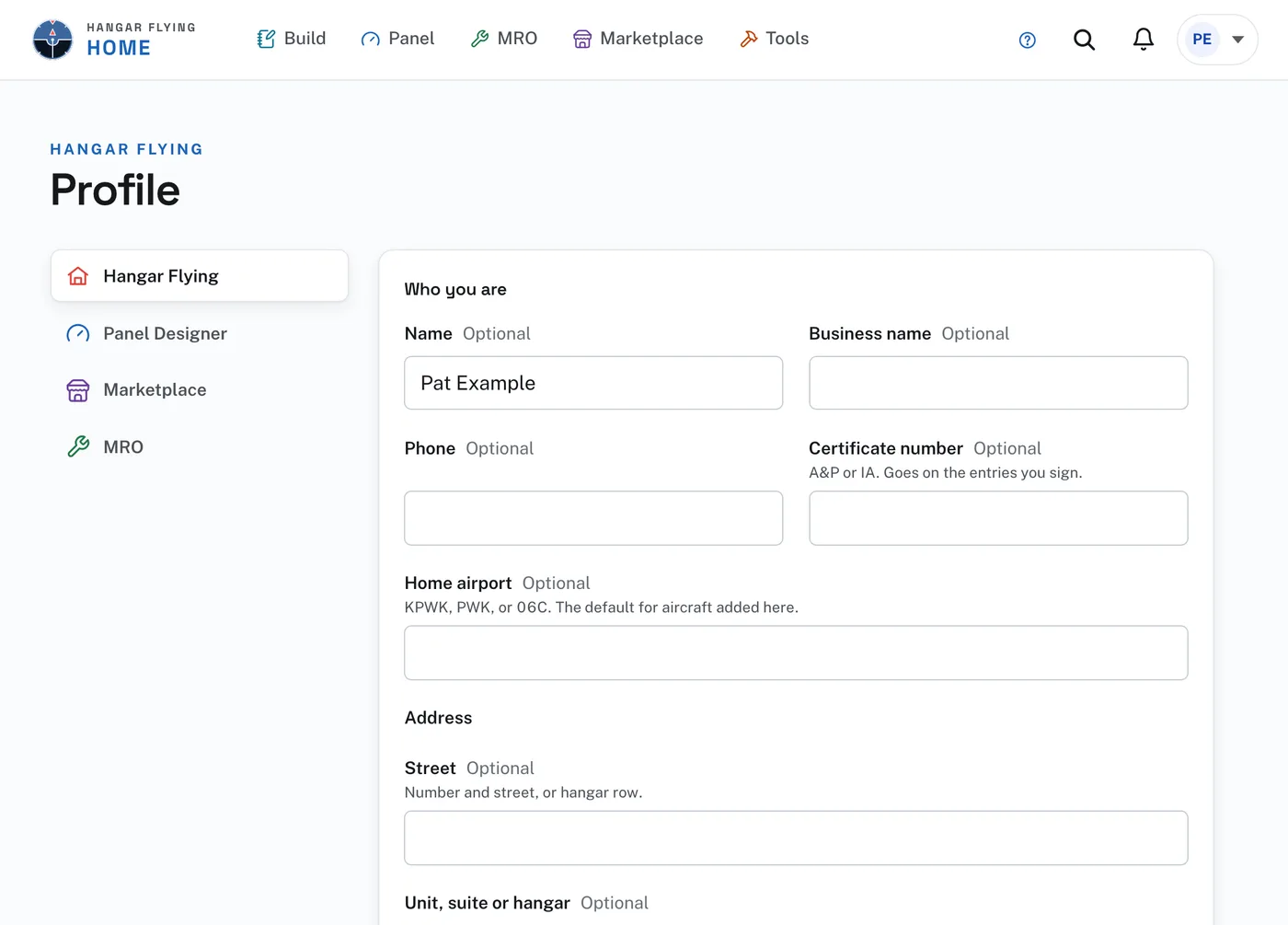The width and height of the screenshot is (1288, 925).
Task: Open the help question mark icon
Action: tap(1028, 40)
